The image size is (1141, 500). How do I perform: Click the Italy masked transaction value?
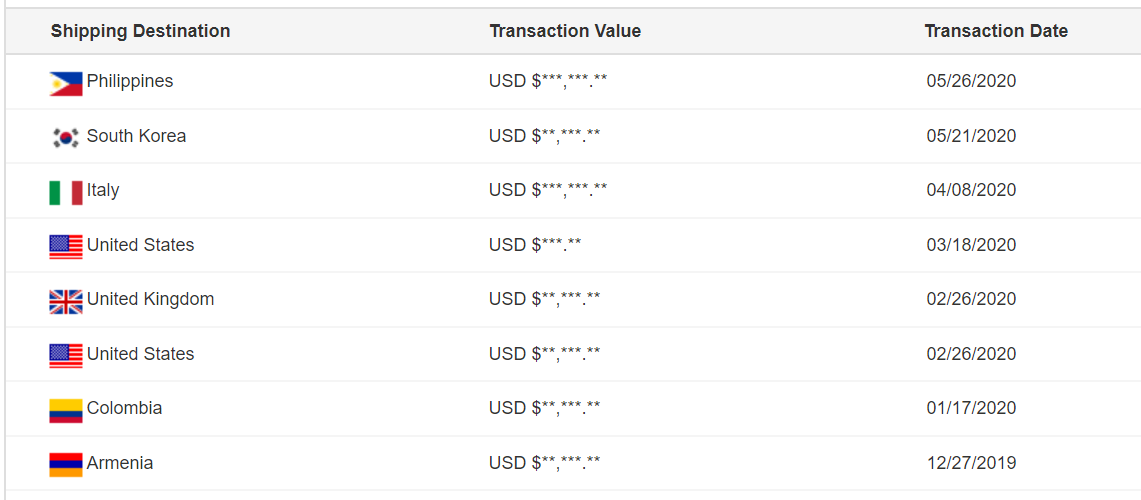(x=548, y=190)
